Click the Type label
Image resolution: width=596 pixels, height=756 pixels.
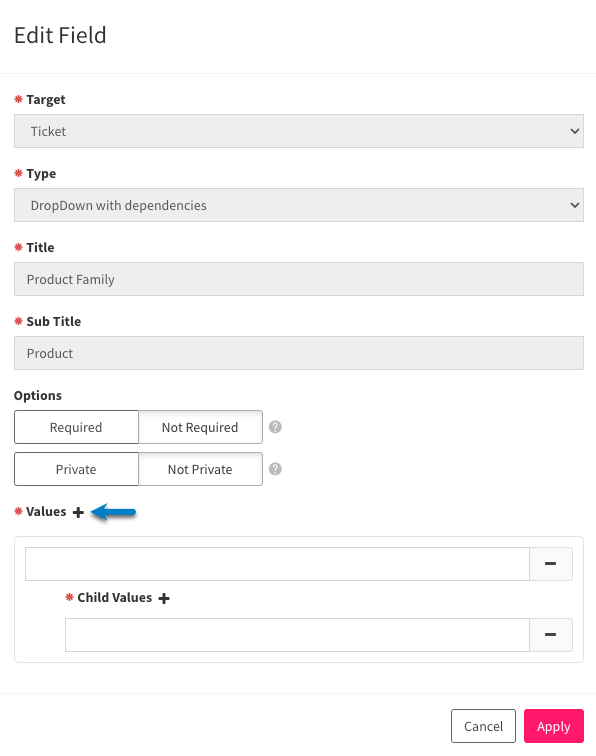41,174
